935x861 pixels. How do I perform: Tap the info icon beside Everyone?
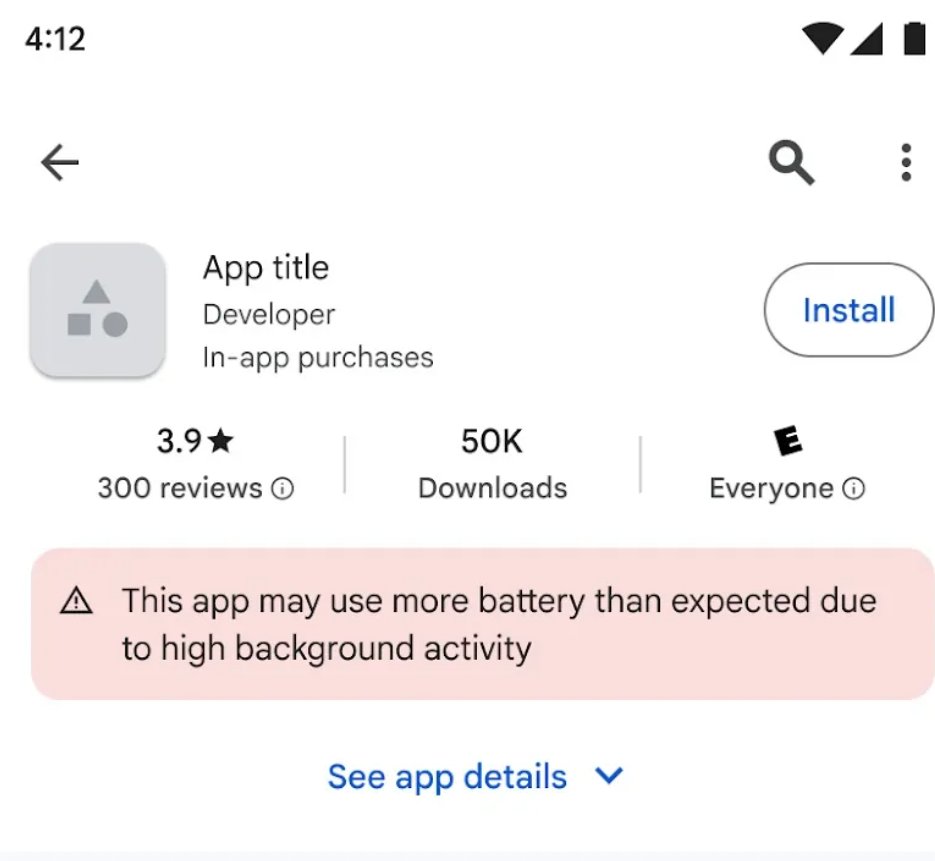pos(853,489)
